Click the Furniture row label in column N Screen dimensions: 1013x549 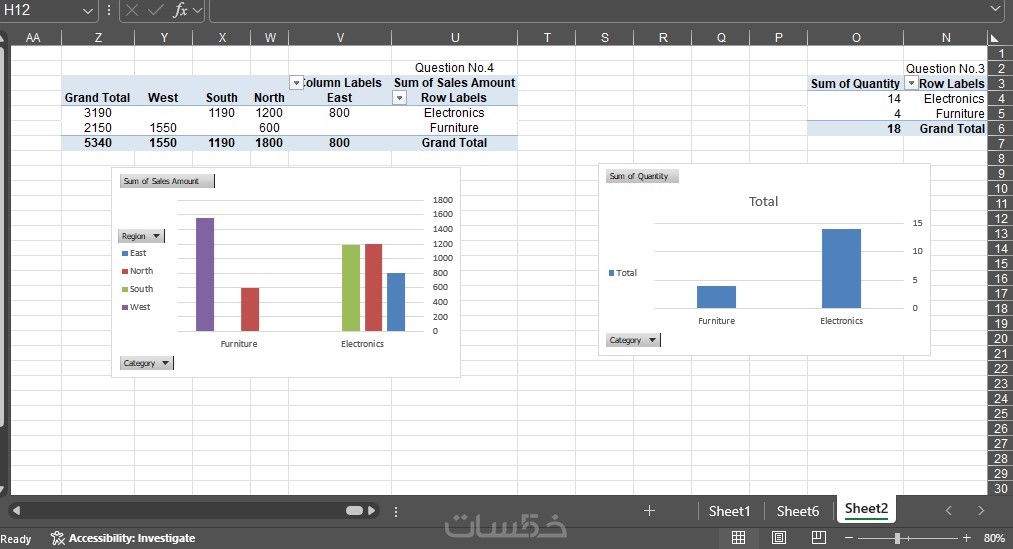(945, 114)
